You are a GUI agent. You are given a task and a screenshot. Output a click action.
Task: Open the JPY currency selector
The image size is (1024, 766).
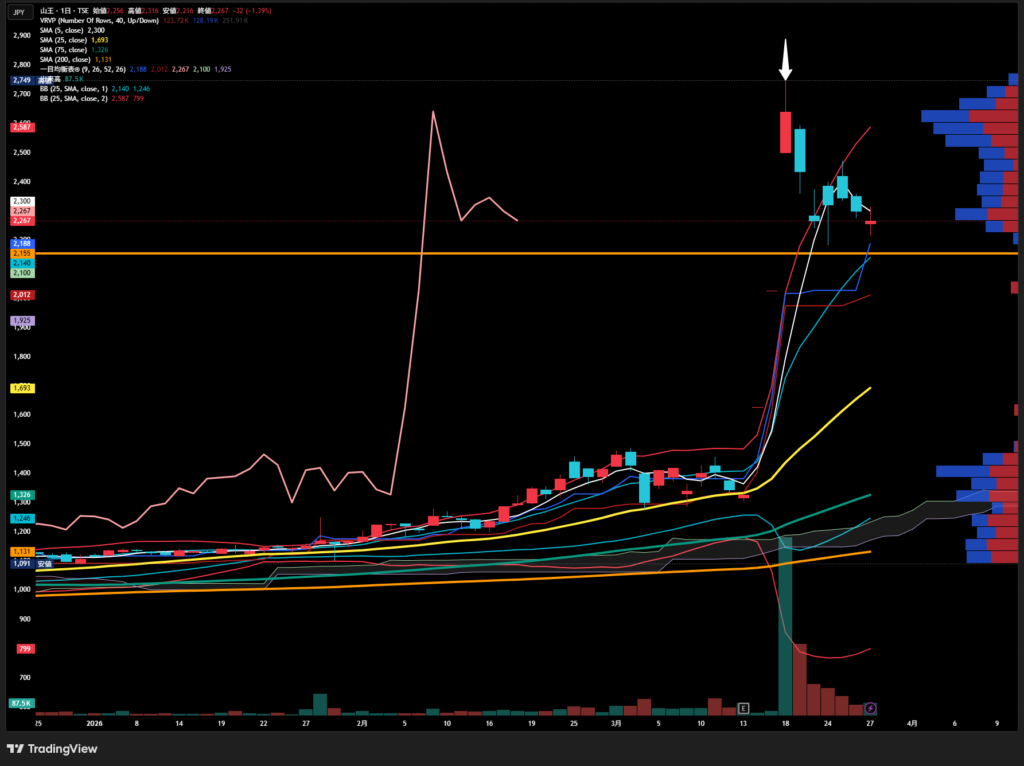click(x=21, y=10)
